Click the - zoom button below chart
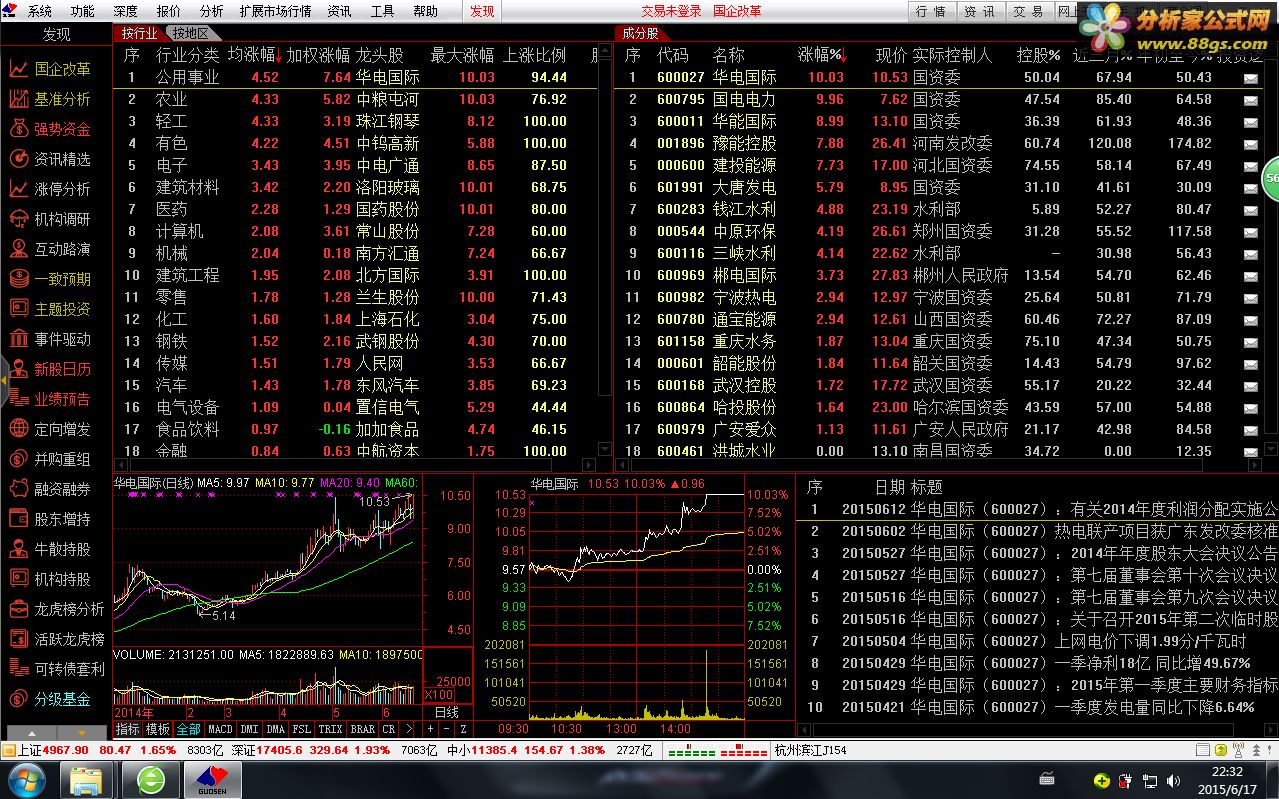Screen dimensions: 1279x799 (447, 729)
